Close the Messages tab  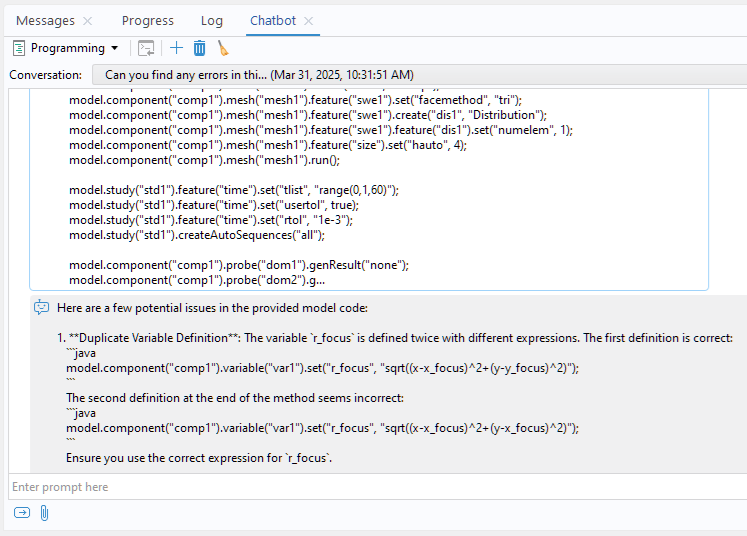click(x=87, y=21)
